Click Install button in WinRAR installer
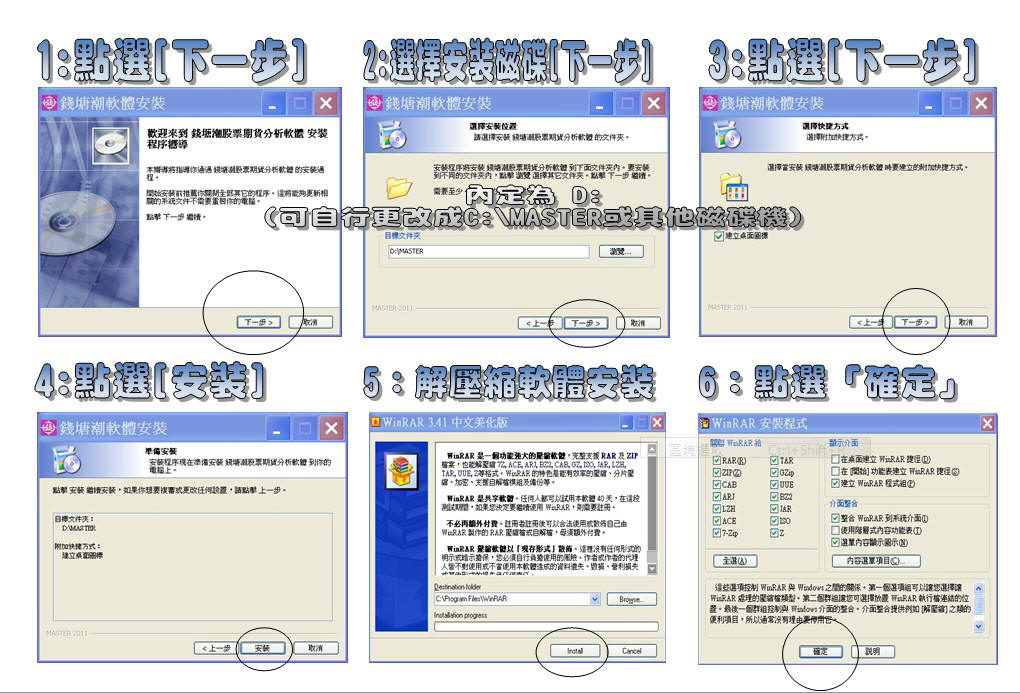 point(575,650)
